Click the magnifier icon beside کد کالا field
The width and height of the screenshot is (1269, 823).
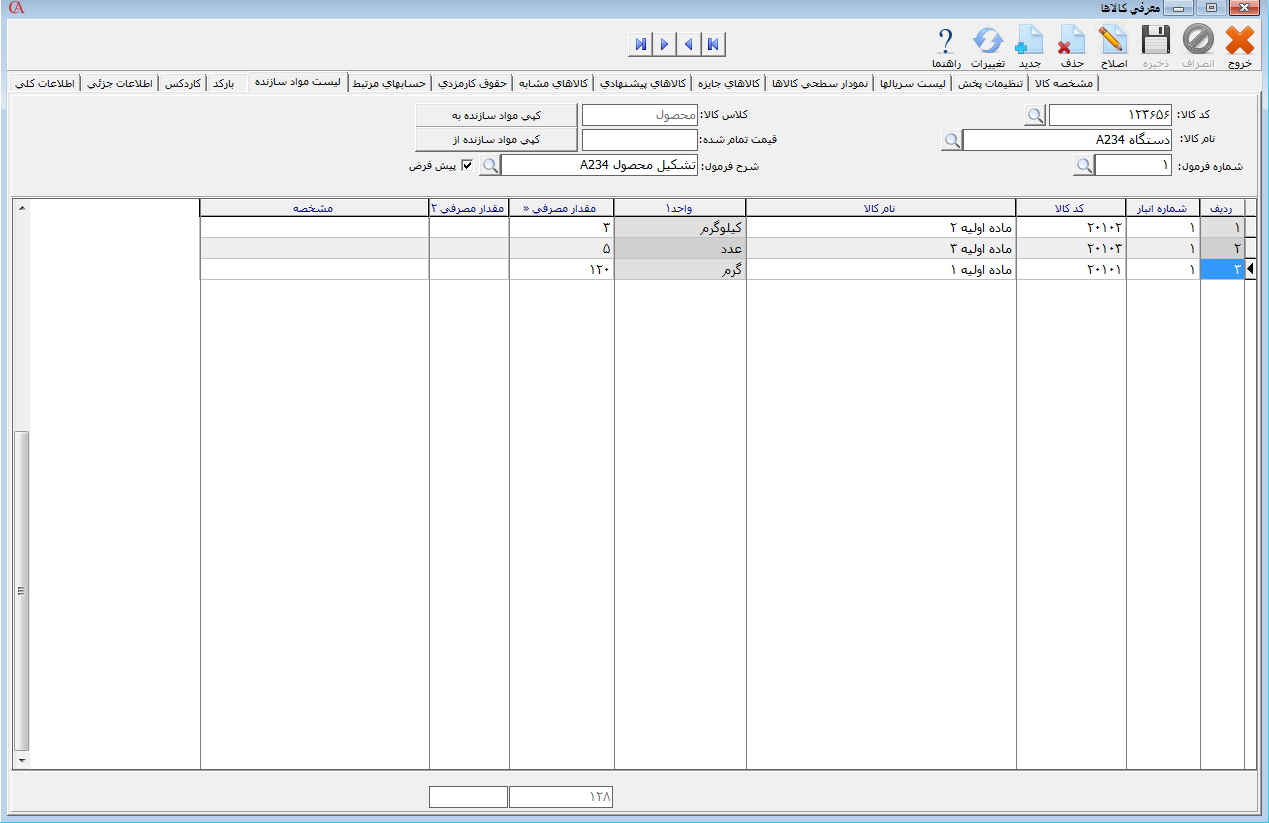pos(1035,115)
